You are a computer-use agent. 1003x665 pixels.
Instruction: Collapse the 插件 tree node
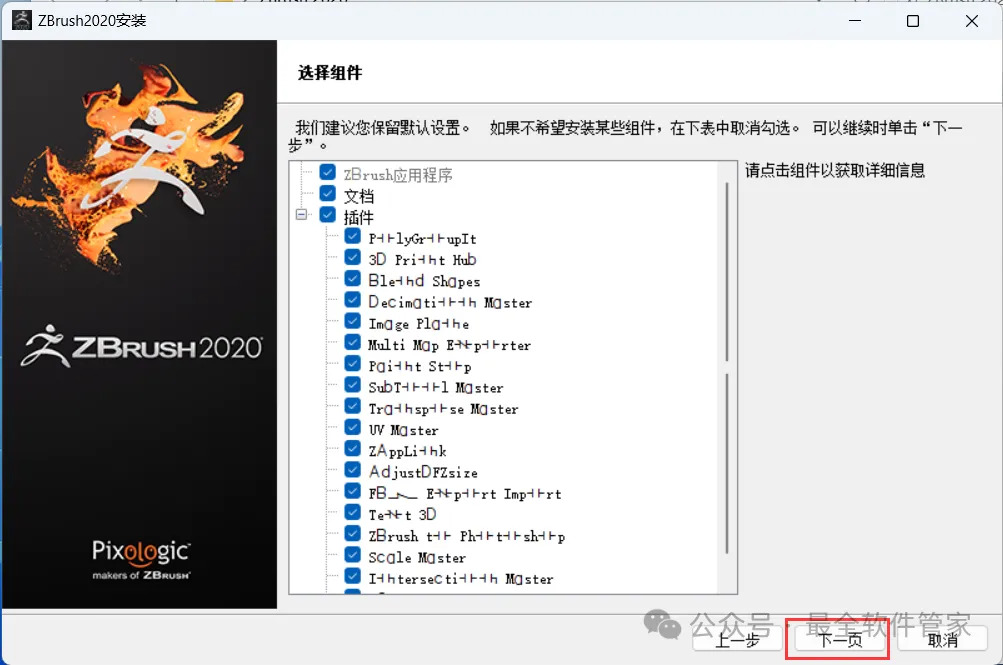pyautogui.click(x=301, y=214)
